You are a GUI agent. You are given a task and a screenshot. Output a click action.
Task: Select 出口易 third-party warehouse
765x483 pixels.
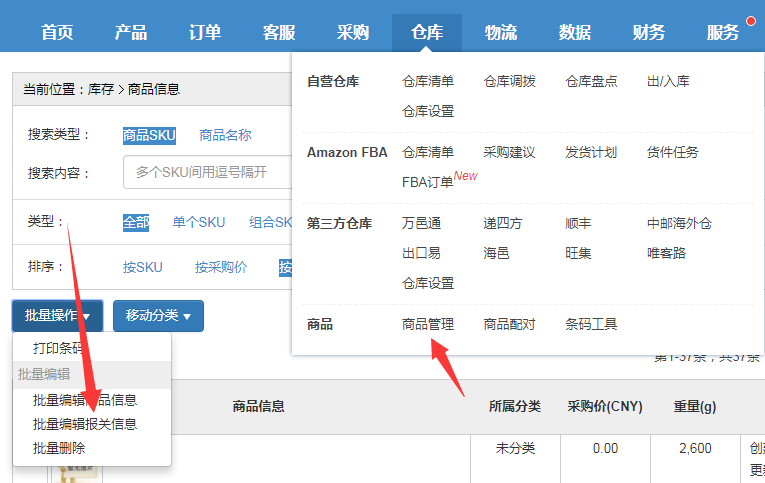[x=421, y=253]
